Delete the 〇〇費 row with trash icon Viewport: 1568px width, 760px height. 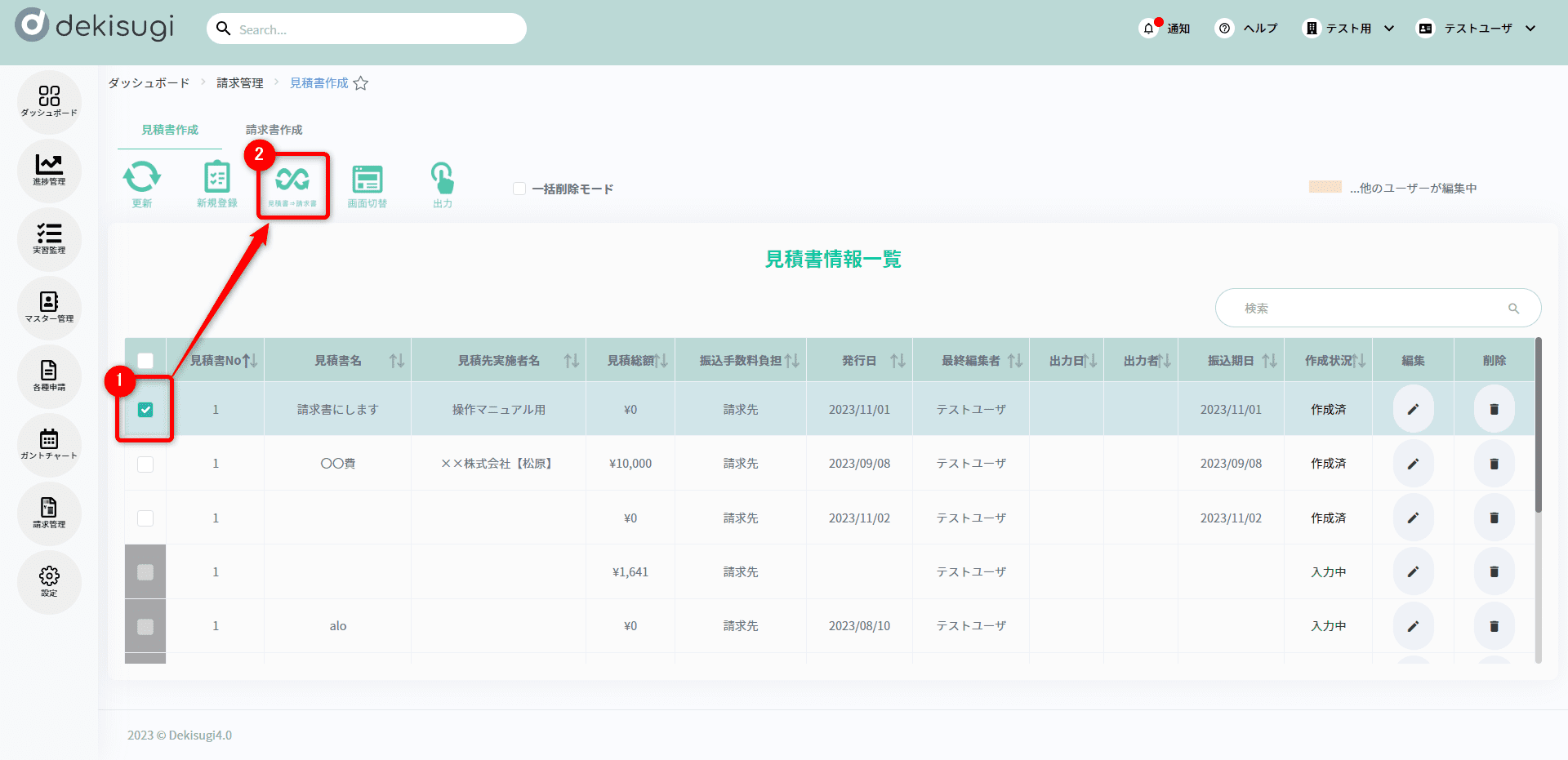pyautogui.click(x=1494, y=464)
